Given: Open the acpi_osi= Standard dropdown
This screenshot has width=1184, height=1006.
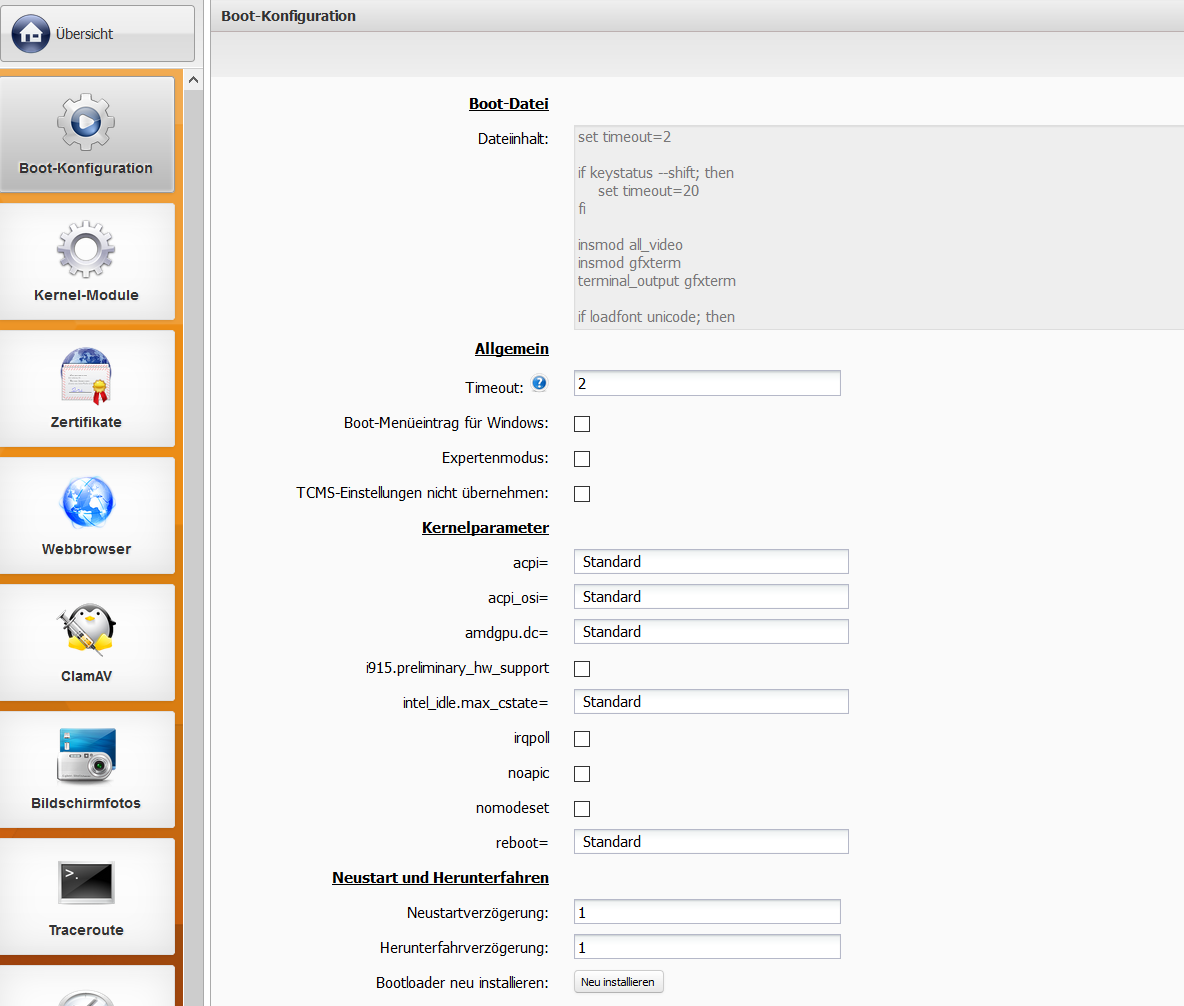Looking at the screenshot, I should 711,597.
